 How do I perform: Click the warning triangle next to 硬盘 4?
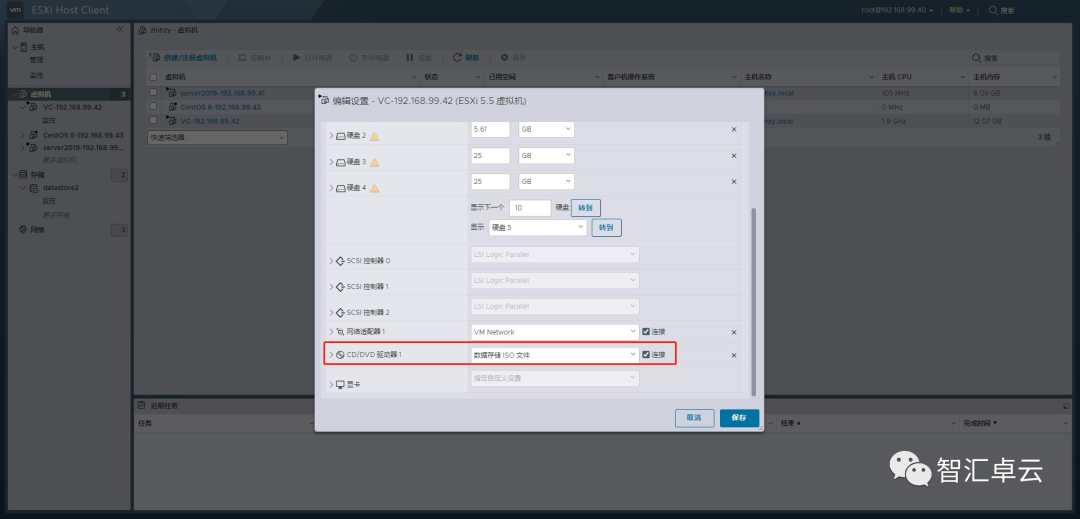[x=374, y=188]
